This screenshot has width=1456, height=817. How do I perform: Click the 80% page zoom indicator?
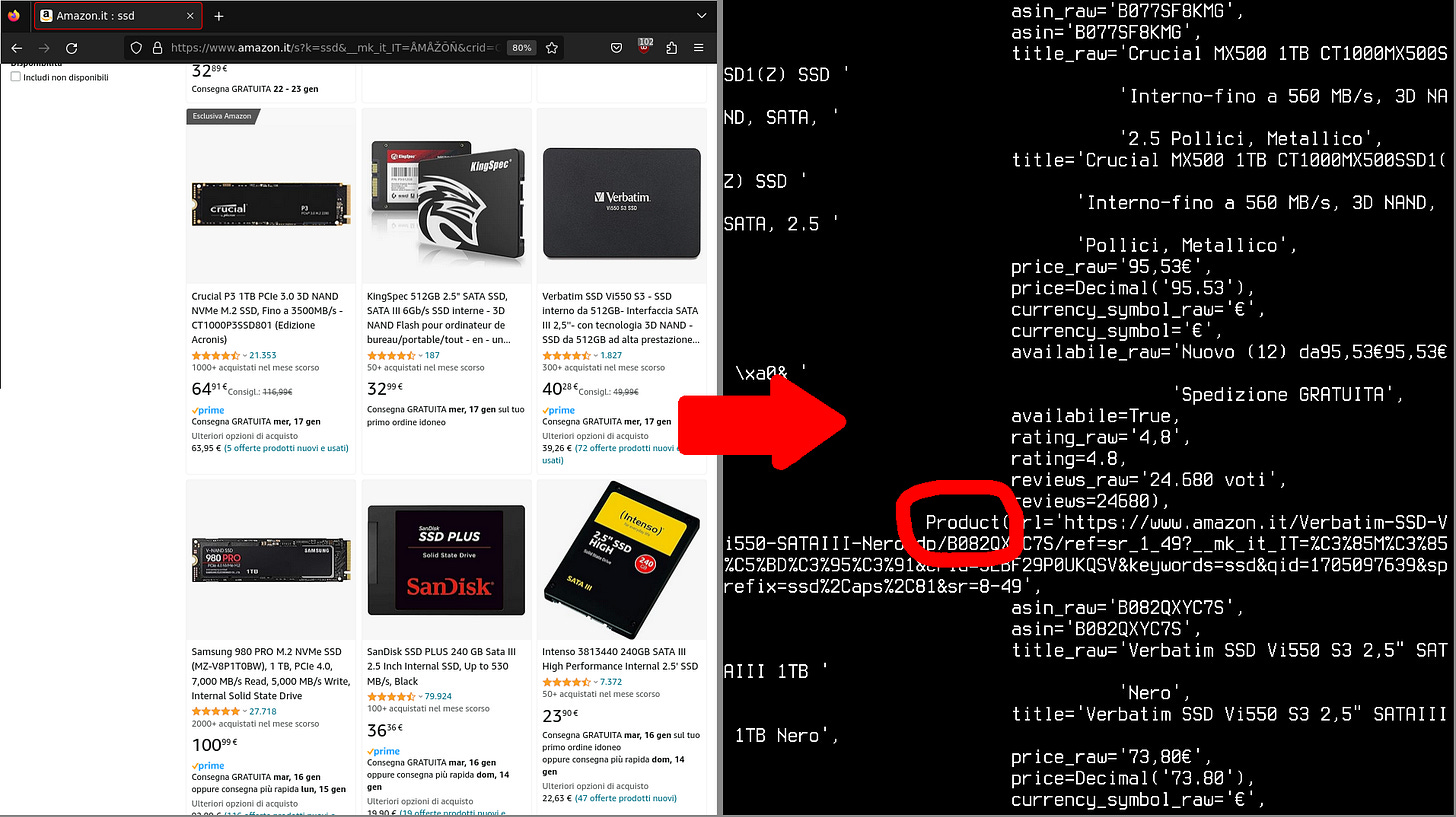coord(521,47)
